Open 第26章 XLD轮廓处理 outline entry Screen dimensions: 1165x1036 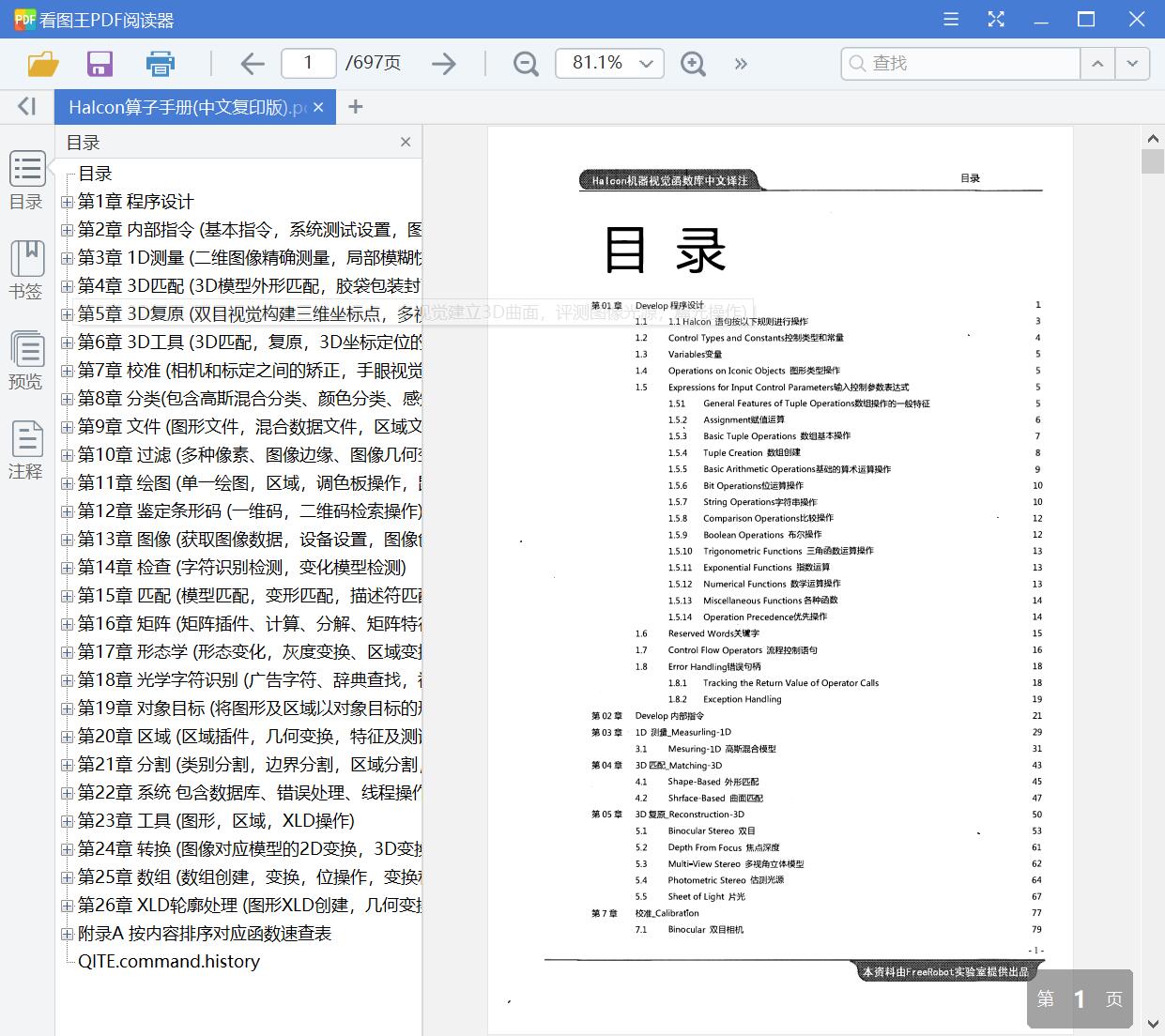(x=250, y=906)
